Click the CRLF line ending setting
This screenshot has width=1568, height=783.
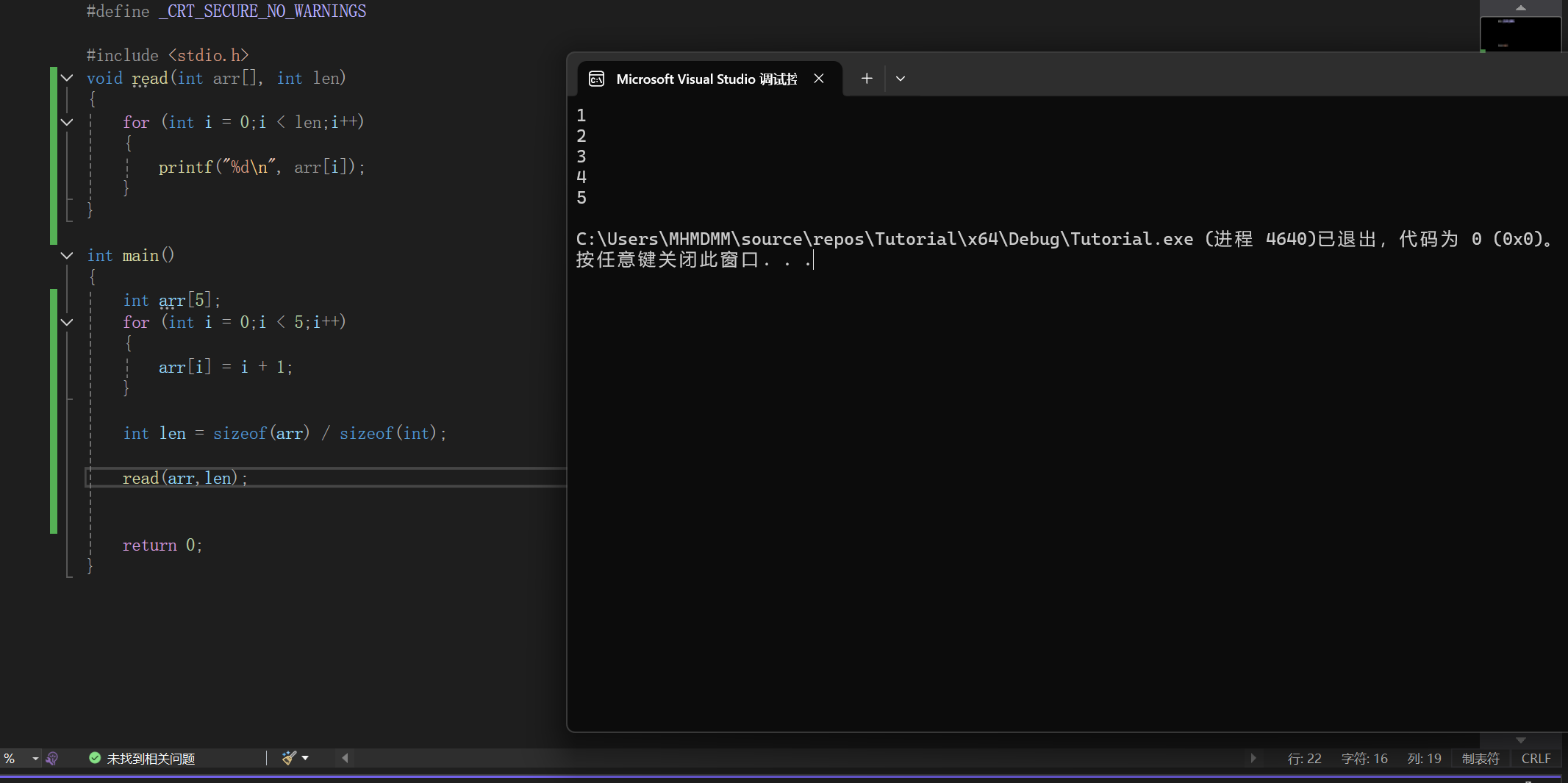(1536, 758)
